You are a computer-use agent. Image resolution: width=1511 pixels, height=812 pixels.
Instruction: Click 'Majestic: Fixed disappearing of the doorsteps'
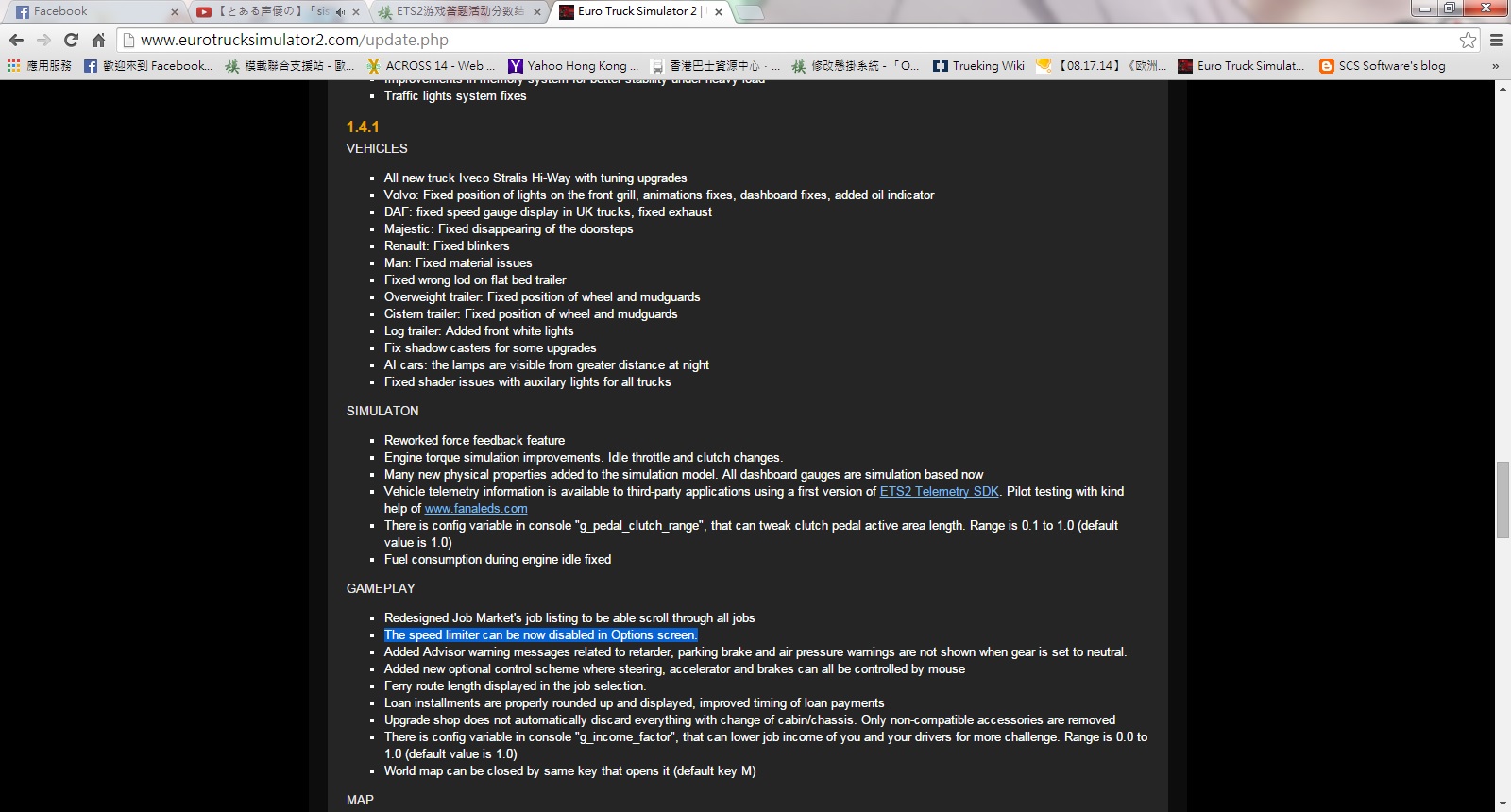pos(508,229)
